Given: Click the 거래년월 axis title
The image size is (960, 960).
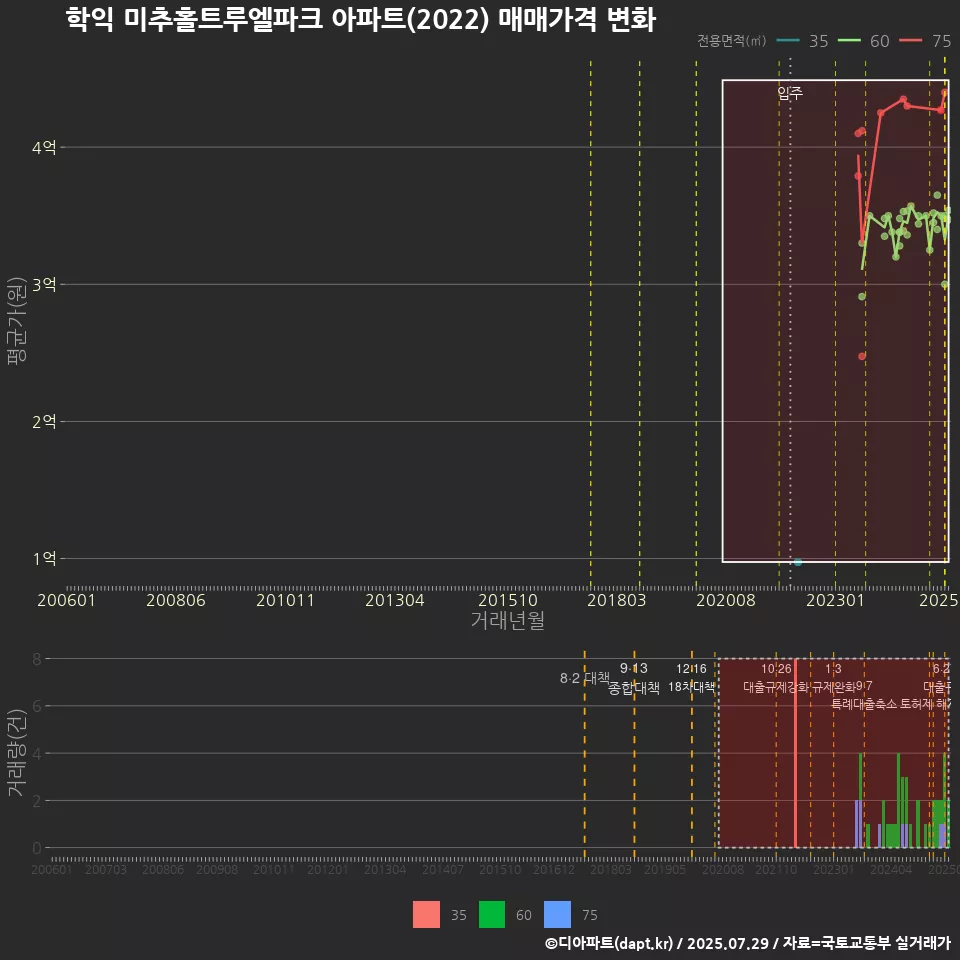Looking at the screenshot, I should coord(508,620).
